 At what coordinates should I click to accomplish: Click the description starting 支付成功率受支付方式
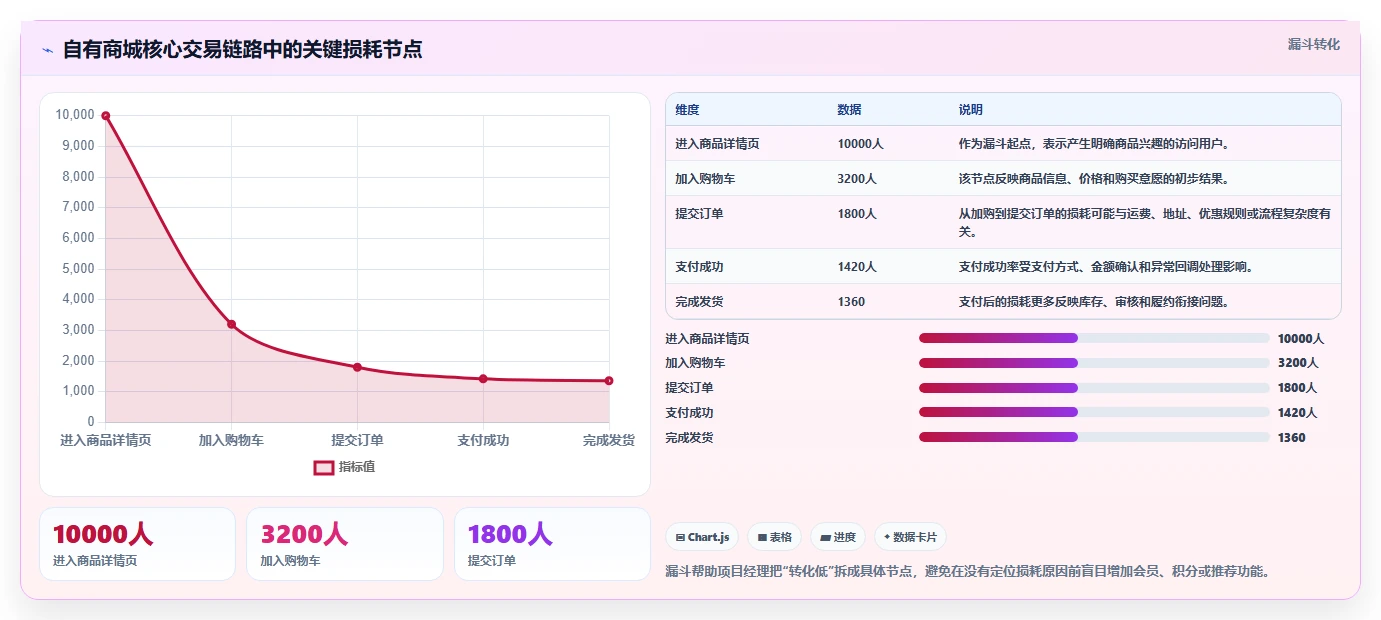(x=1106, y=267)
